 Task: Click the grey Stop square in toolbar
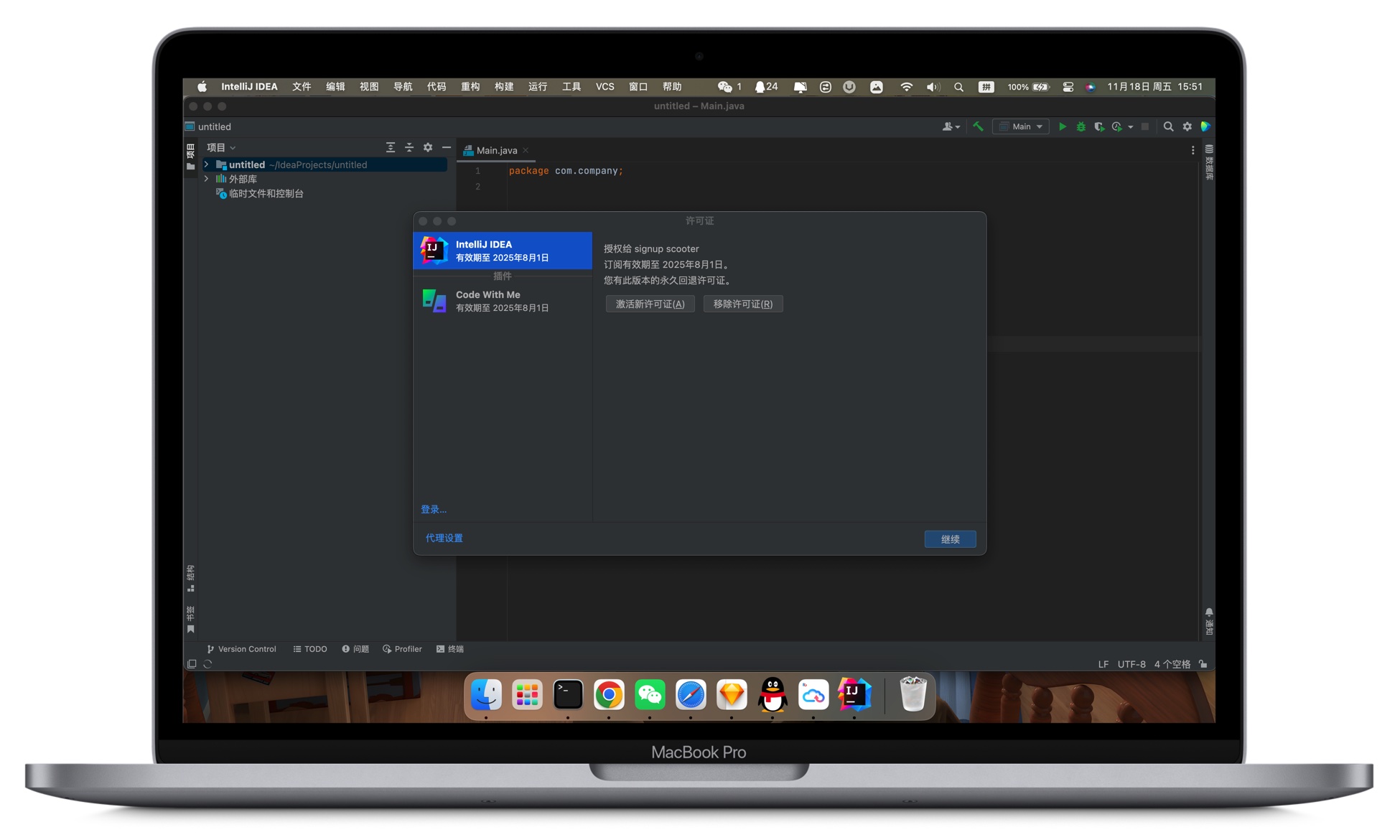[1145, 126]
